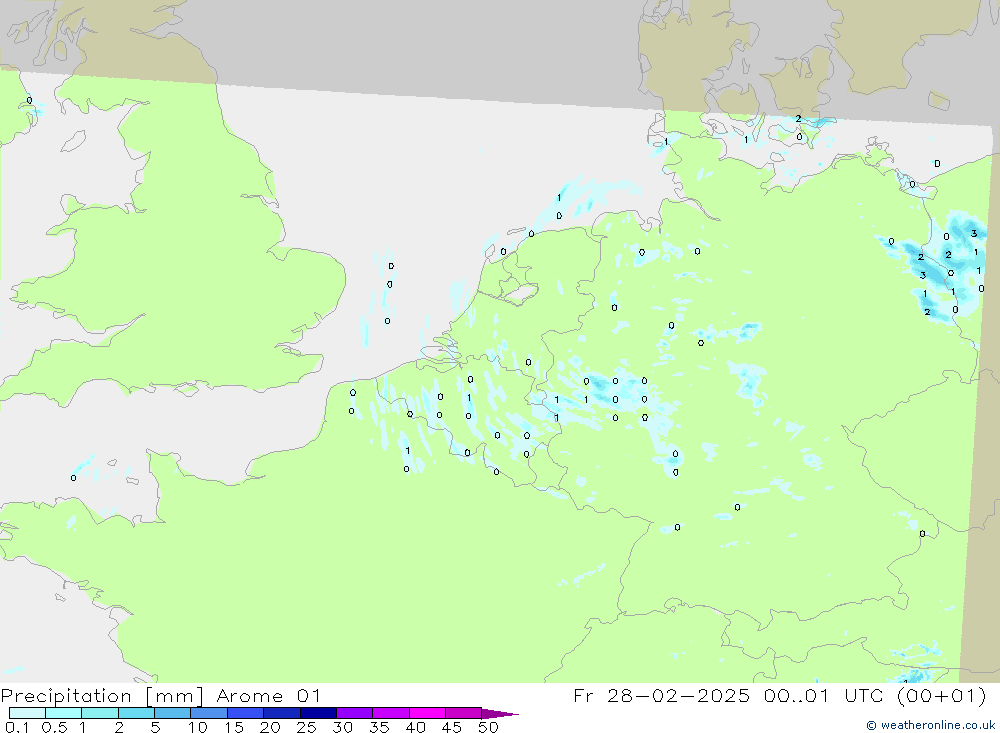Pick the 5–10 mm legend color swatch

point(172,713)
